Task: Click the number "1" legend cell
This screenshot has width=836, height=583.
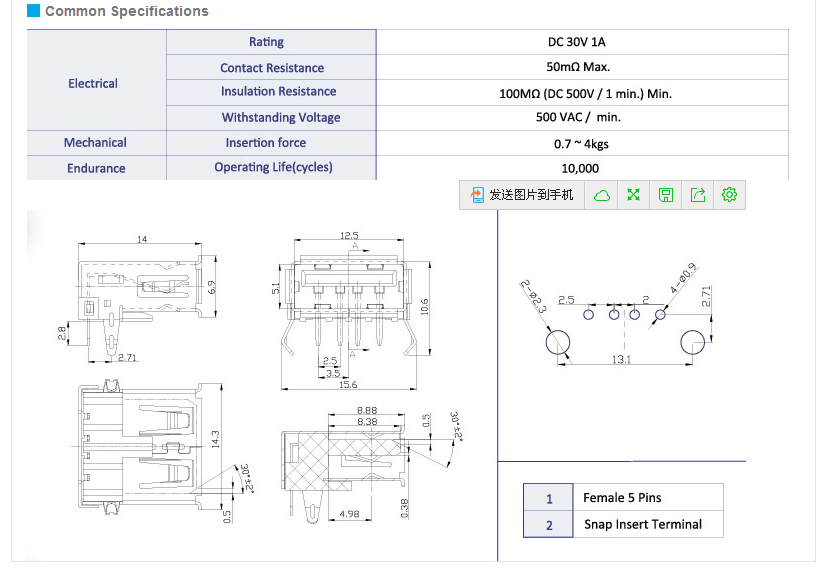Action: point(549,498)
